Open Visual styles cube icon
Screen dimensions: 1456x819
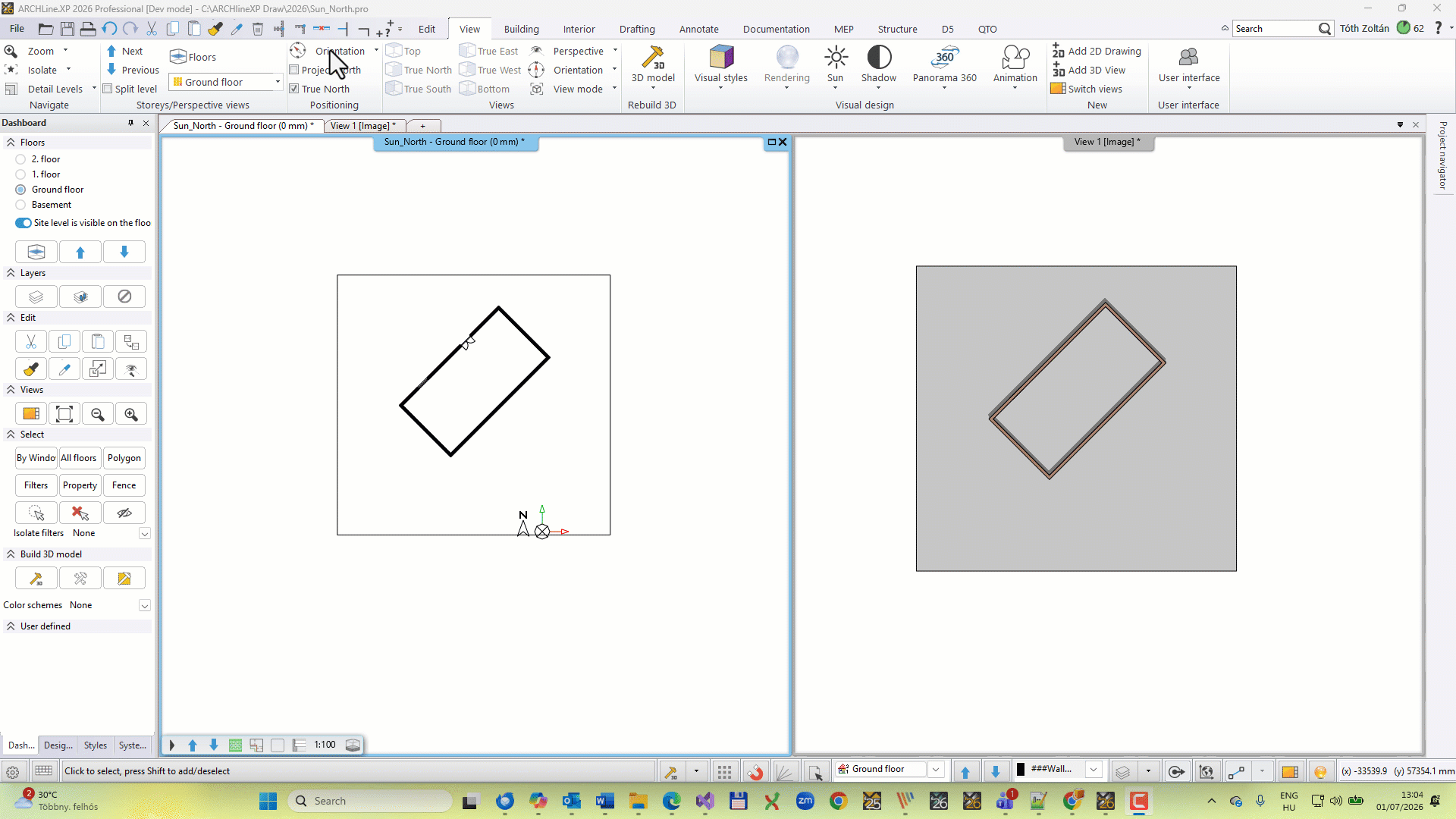click(721, 57)
